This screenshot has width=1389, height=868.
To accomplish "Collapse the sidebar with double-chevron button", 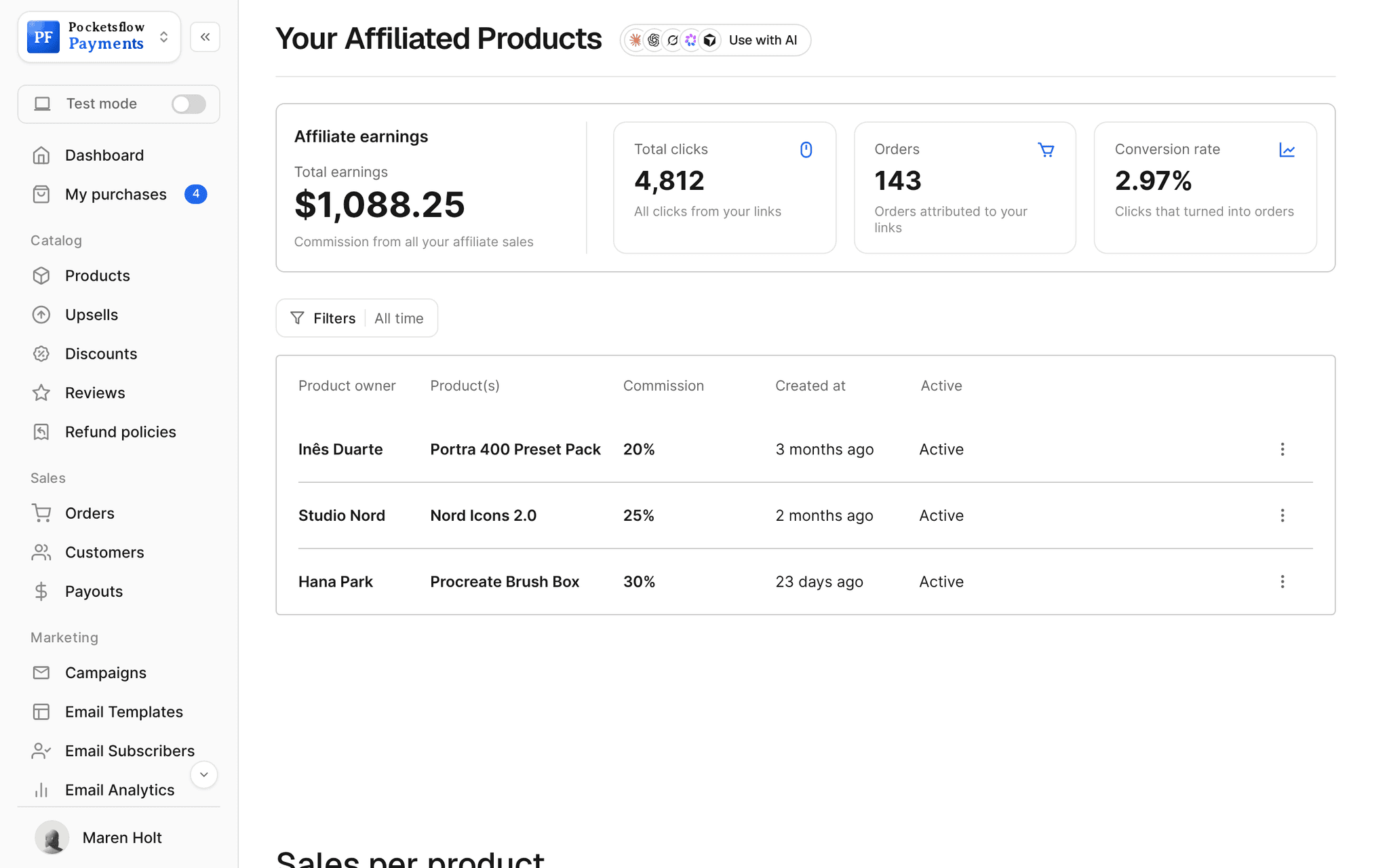I will pyautogui.click(x=205, y=37).
